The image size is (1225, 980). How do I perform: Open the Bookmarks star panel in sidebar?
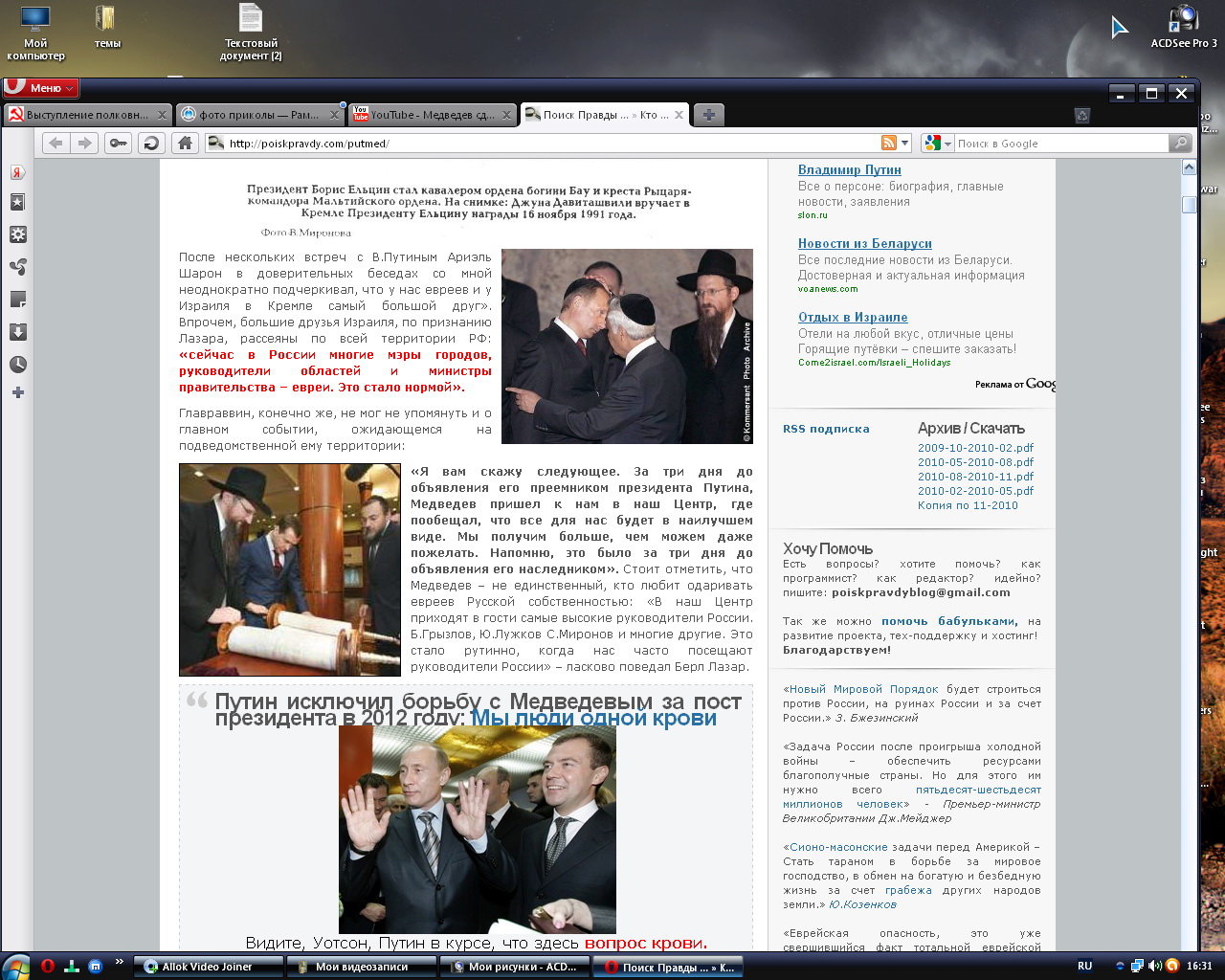click(17, 203)
